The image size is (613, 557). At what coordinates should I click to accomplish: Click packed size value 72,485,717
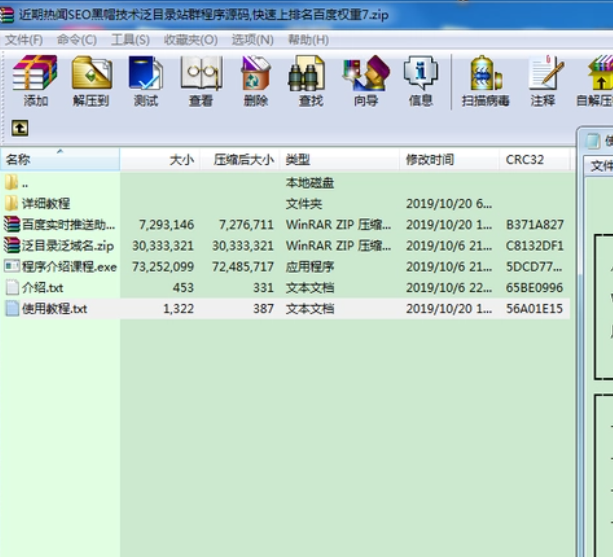243,267
